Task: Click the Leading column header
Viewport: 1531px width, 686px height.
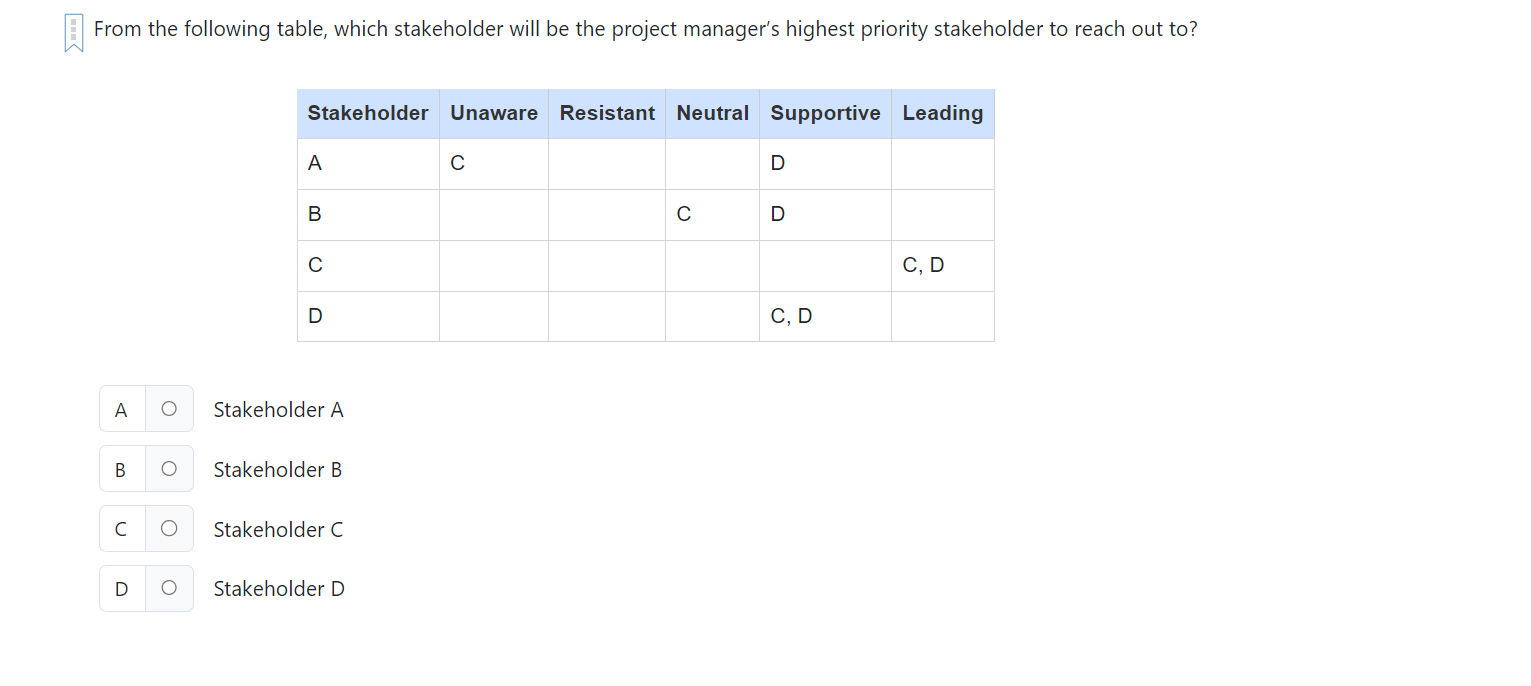Action: [x=941, y=113]
